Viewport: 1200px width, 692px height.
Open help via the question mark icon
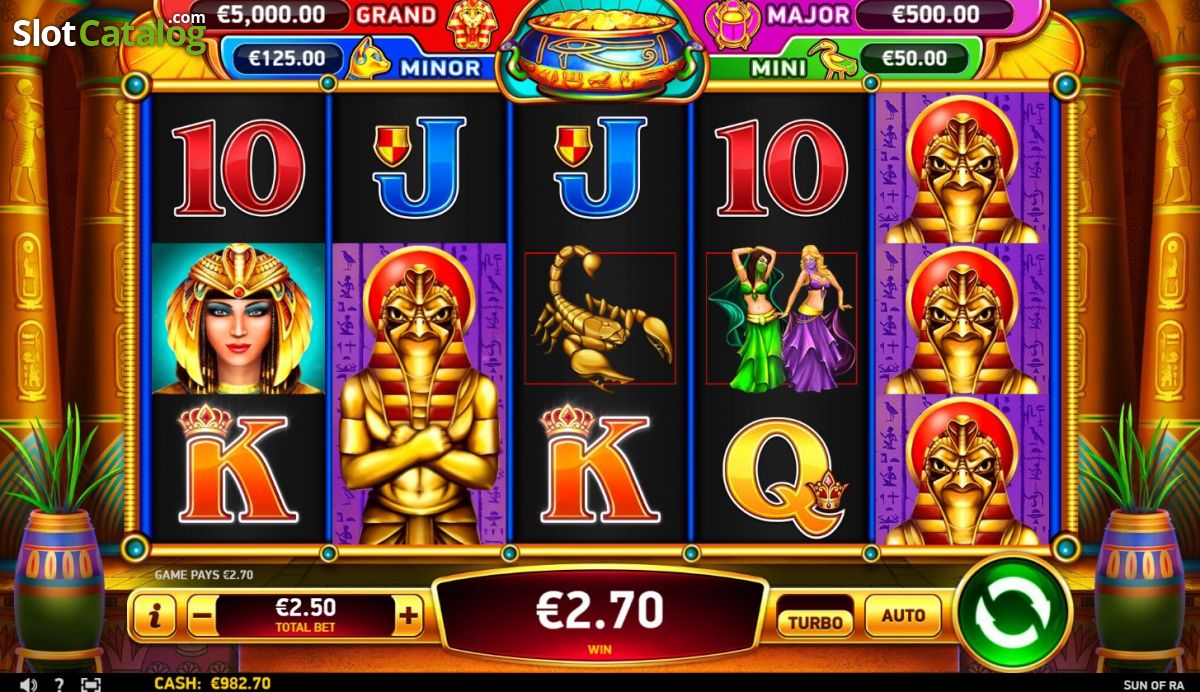point(59,684)
